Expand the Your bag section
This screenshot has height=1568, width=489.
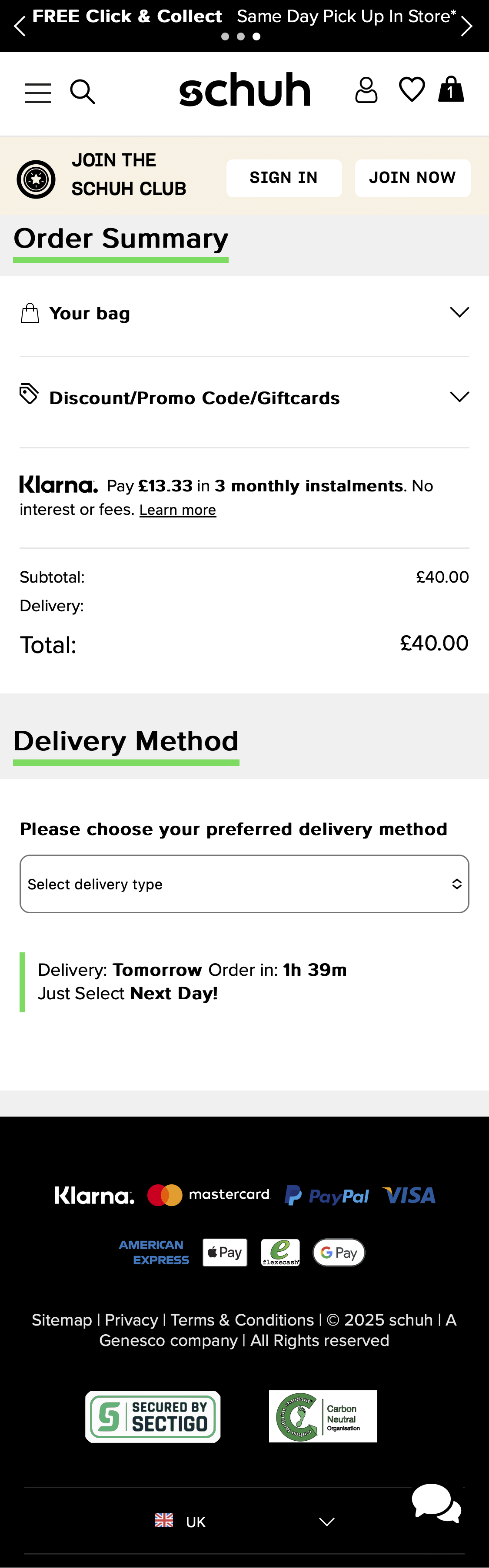(244, 314)
